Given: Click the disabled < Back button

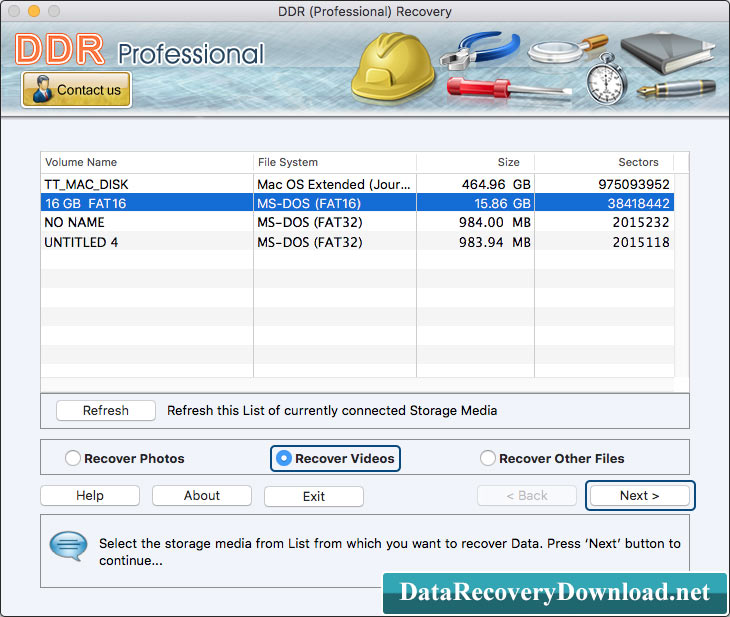Looking at the screenshot, I should point(527,495).
